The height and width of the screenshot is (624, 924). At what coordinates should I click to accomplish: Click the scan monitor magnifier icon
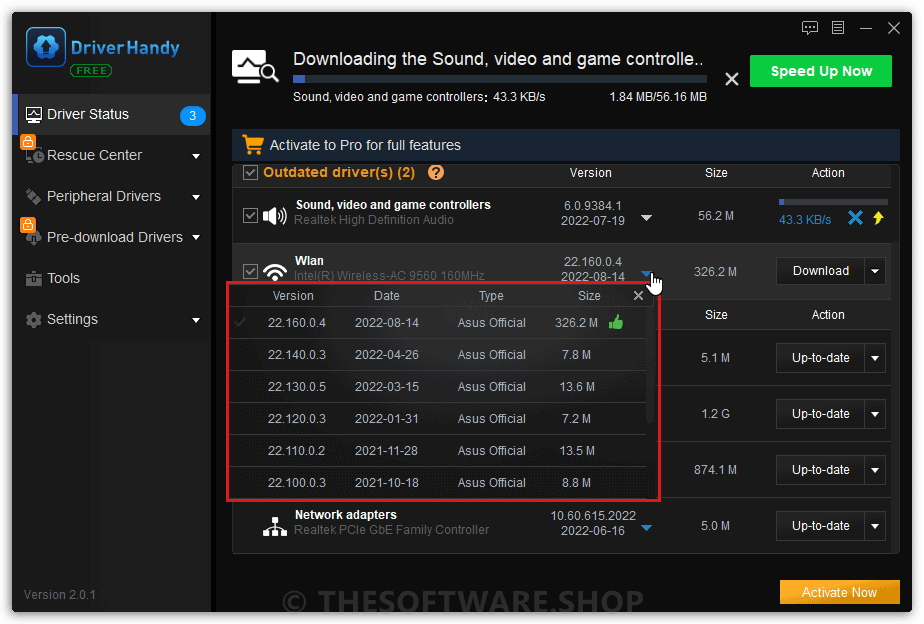point(255,67)
